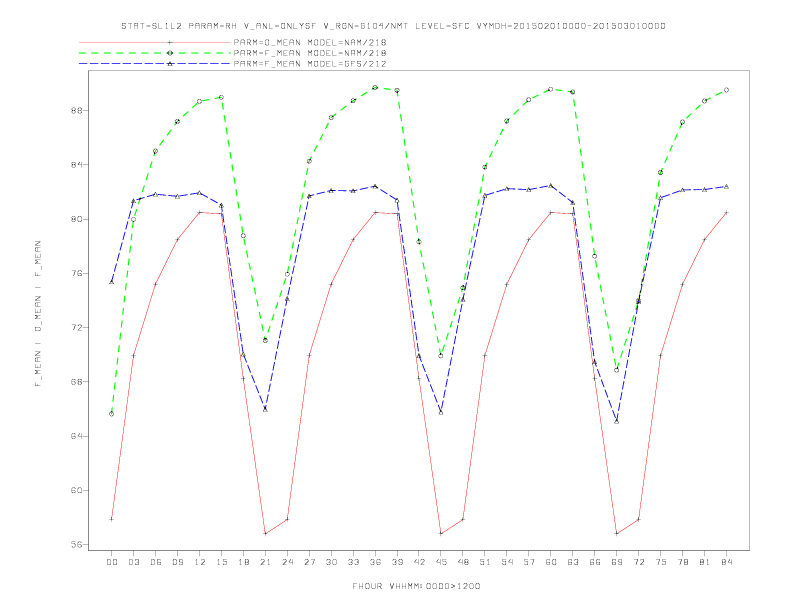Screen dimensions: 792x612
Task: Click blue triangle data point at hour 00
Action: click(112, 281)
